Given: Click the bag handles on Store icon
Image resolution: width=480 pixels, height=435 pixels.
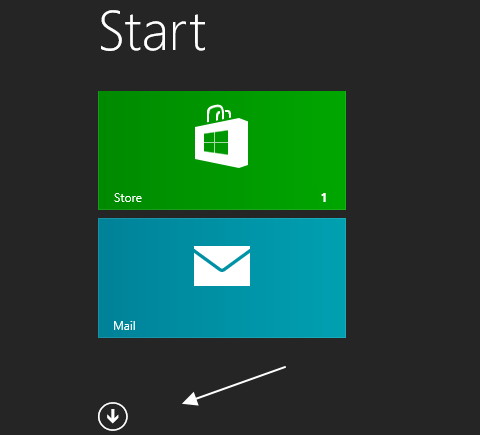Looking at the screenshot, I should click(x=219, y=113).
